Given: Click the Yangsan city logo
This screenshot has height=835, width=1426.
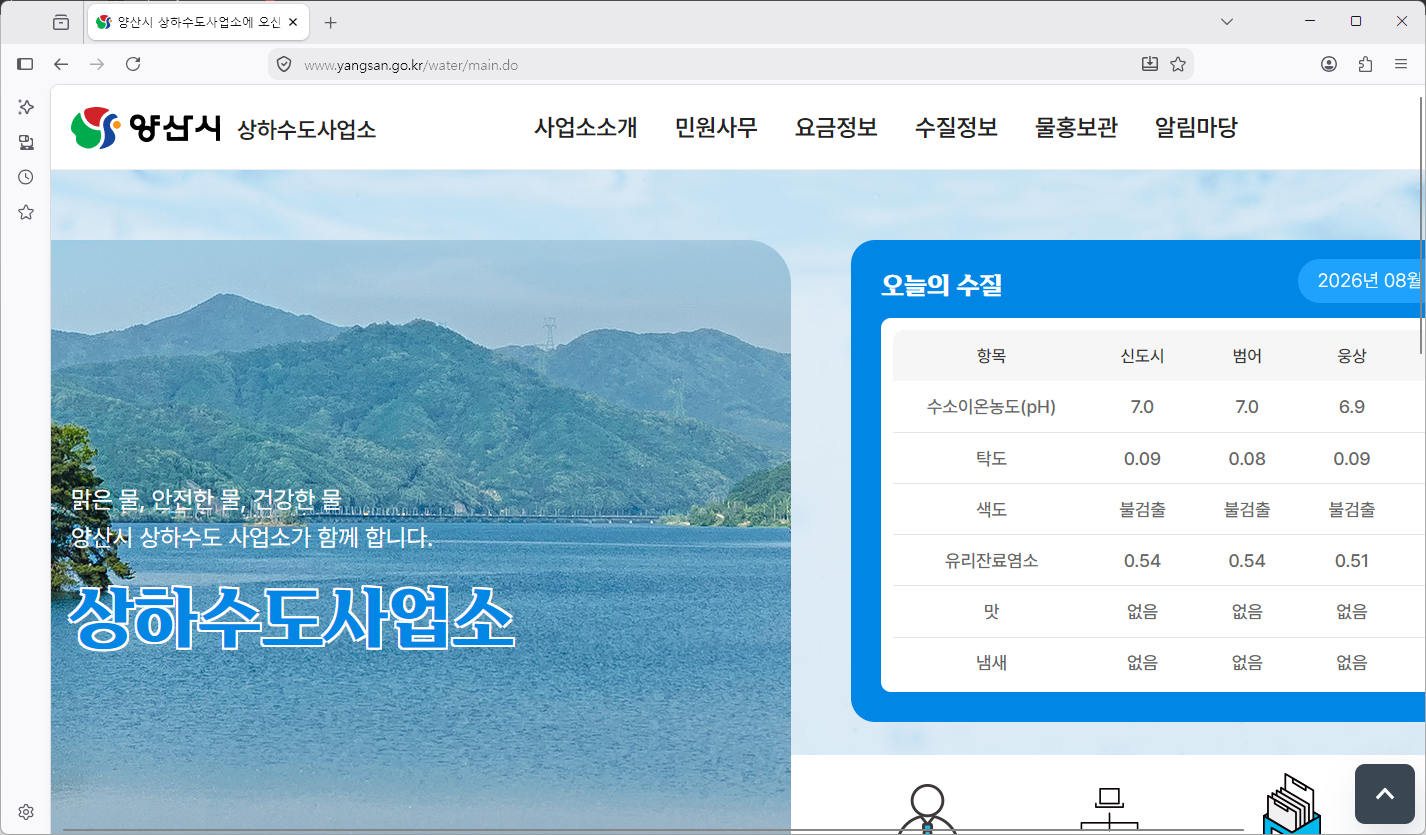Looking at the screenshot, I should click(x=146, y=128).
